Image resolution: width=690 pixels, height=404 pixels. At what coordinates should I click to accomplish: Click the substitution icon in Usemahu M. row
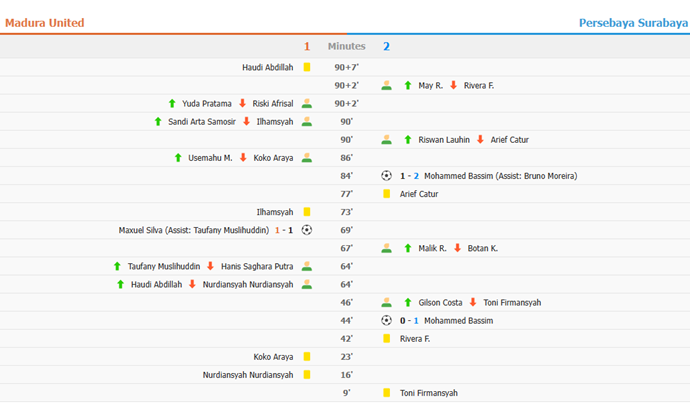(x=307, y=158)
